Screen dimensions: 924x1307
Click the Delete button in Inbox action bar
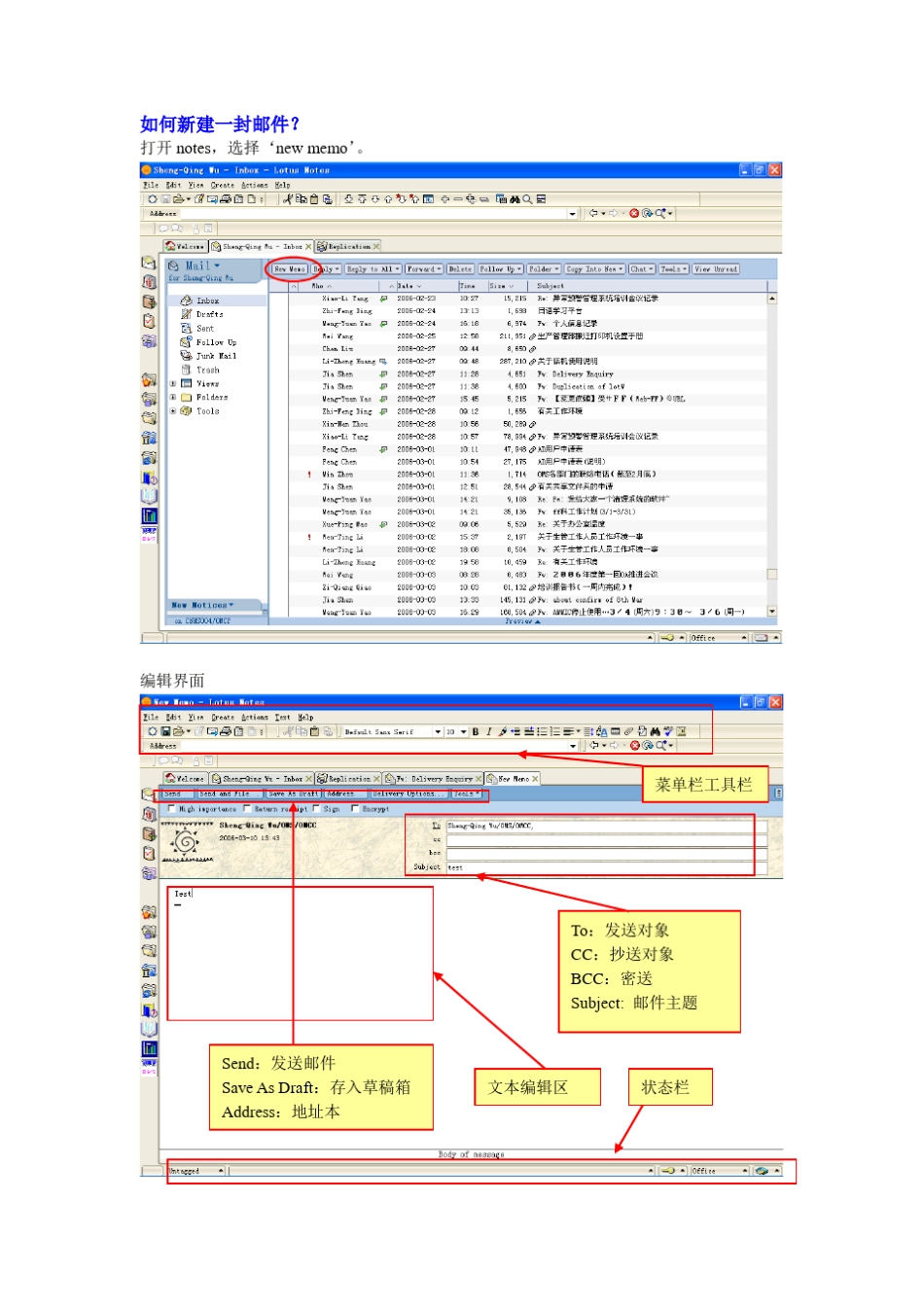coord(460,269)
